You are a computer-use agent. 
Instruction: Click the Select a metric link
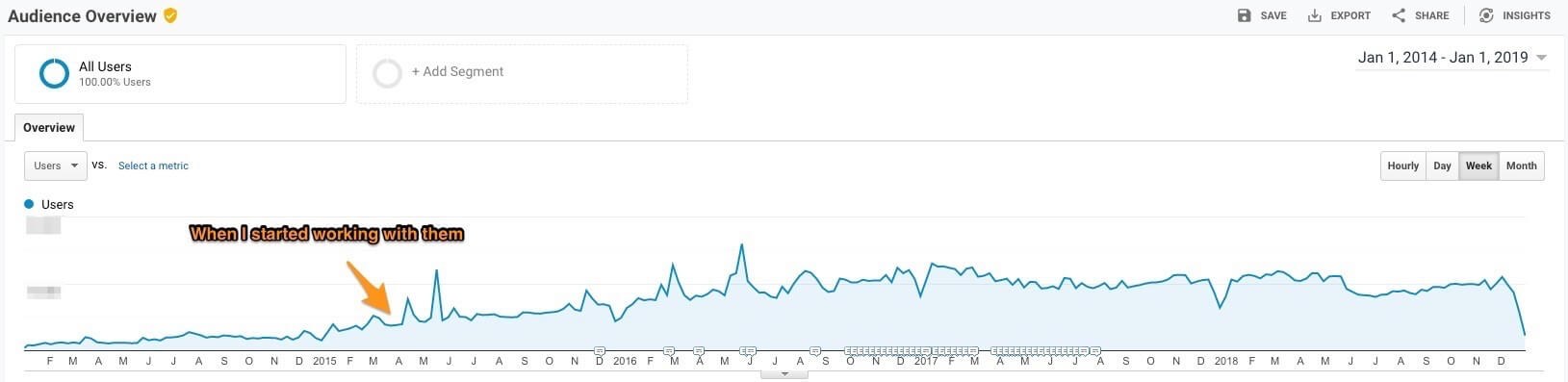(153, 166)
